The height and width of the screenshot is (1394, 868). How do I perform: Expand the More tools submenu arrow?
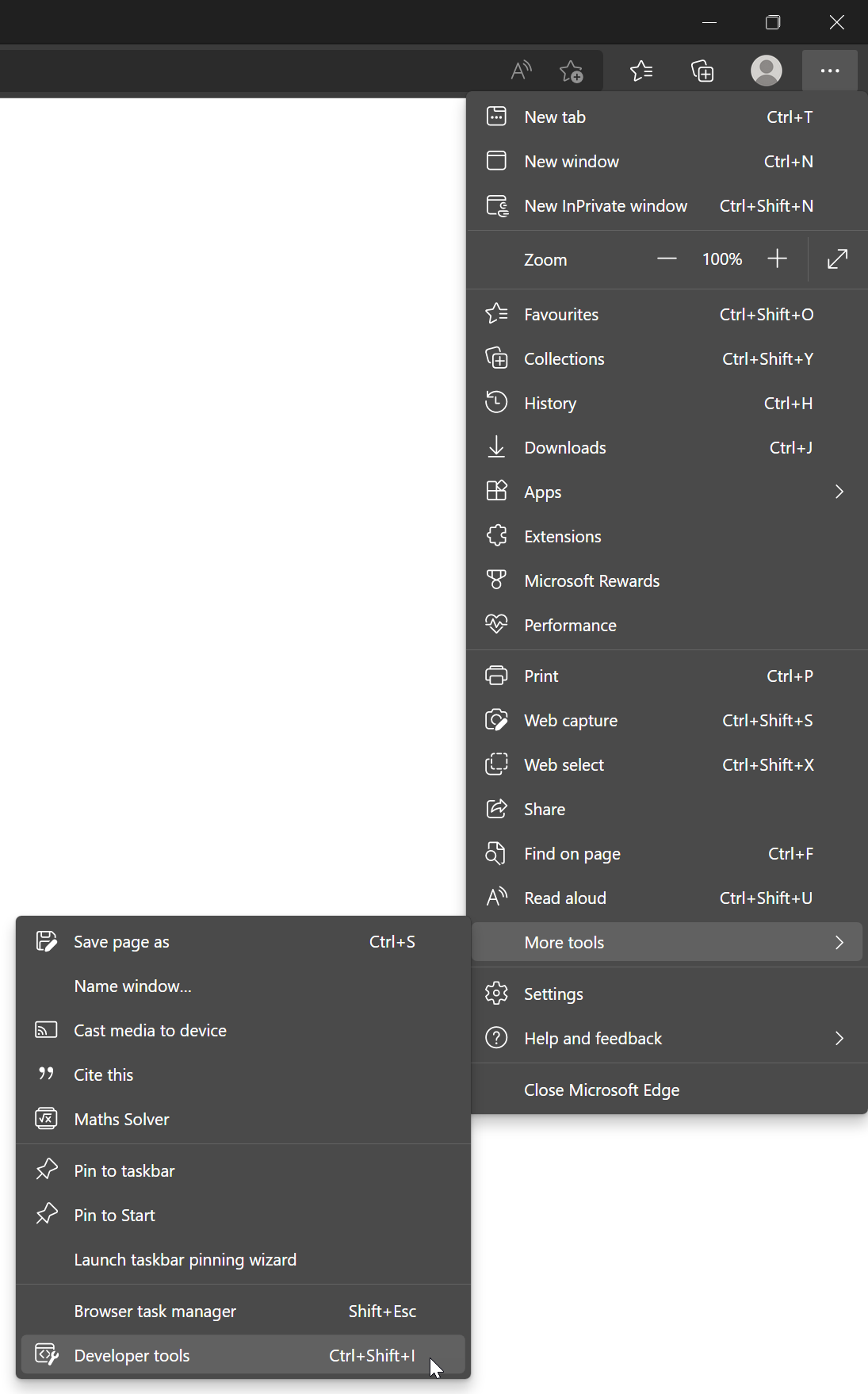coord(839,942)
